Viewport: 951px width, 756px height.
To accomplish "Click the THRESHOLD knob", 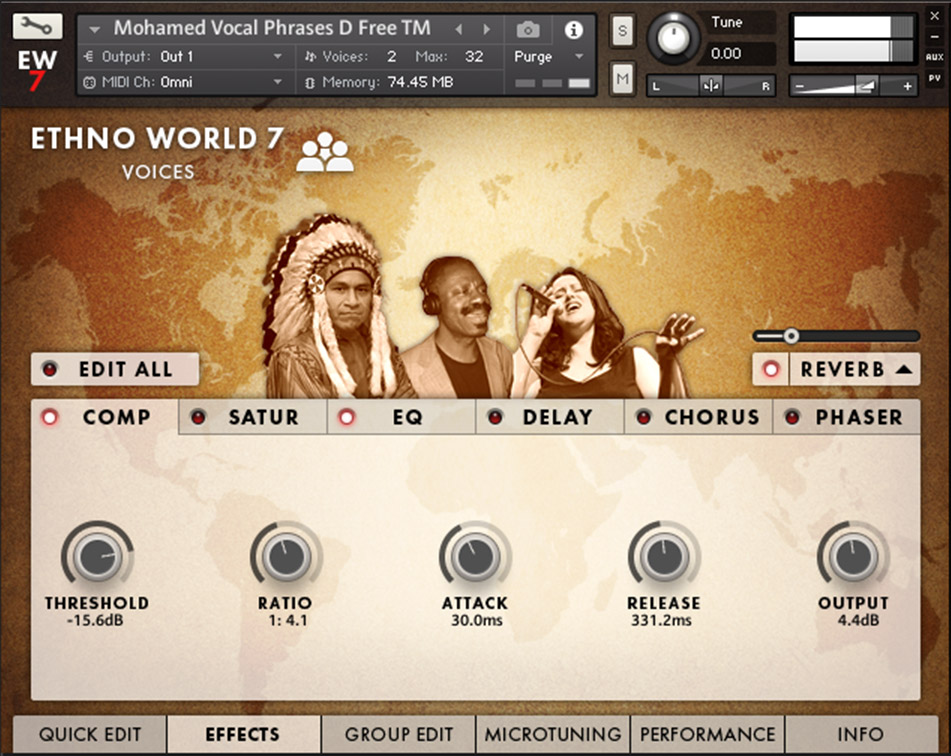I will (x=97, y=557).
